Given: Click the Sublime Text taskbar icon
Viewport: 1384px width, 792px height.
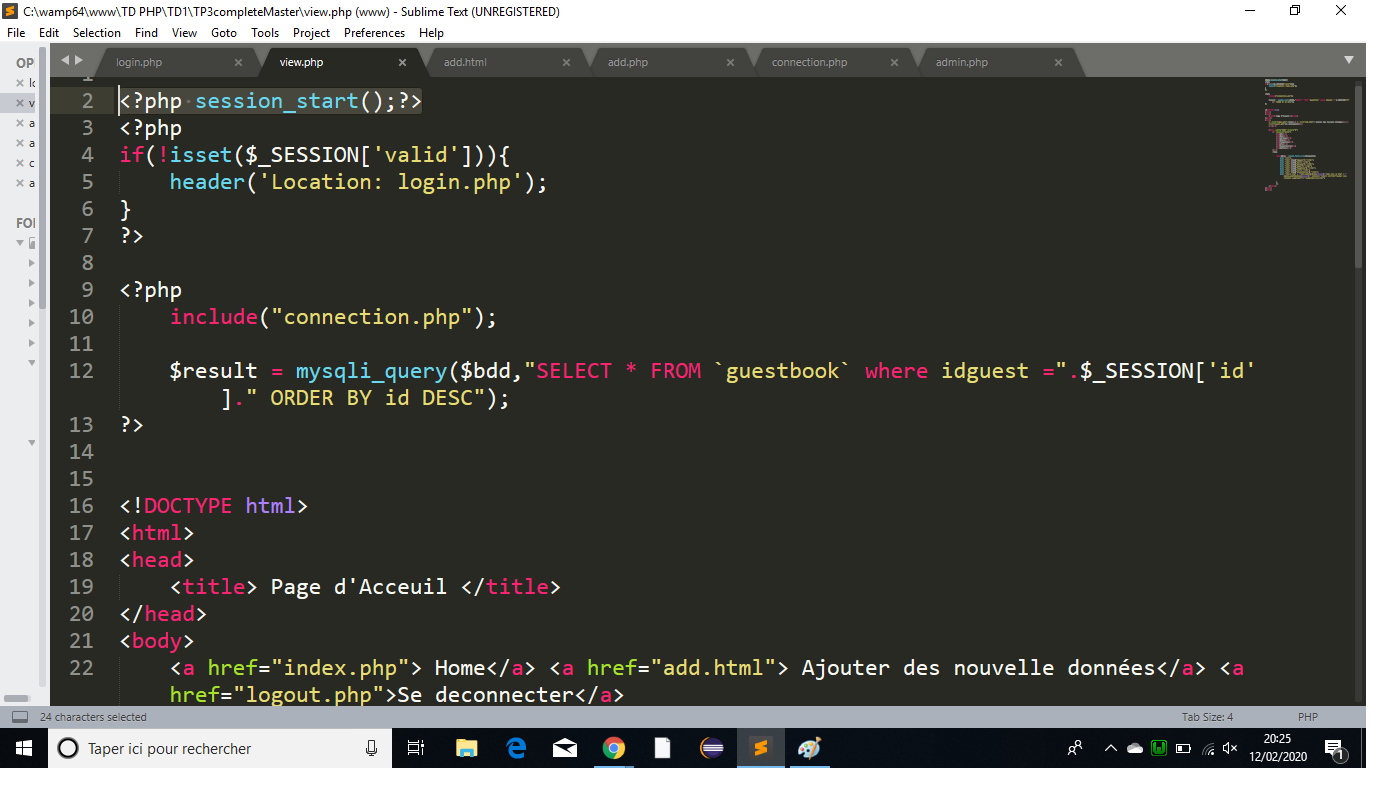Looking at the screenshot, I should tap(761, 748).
